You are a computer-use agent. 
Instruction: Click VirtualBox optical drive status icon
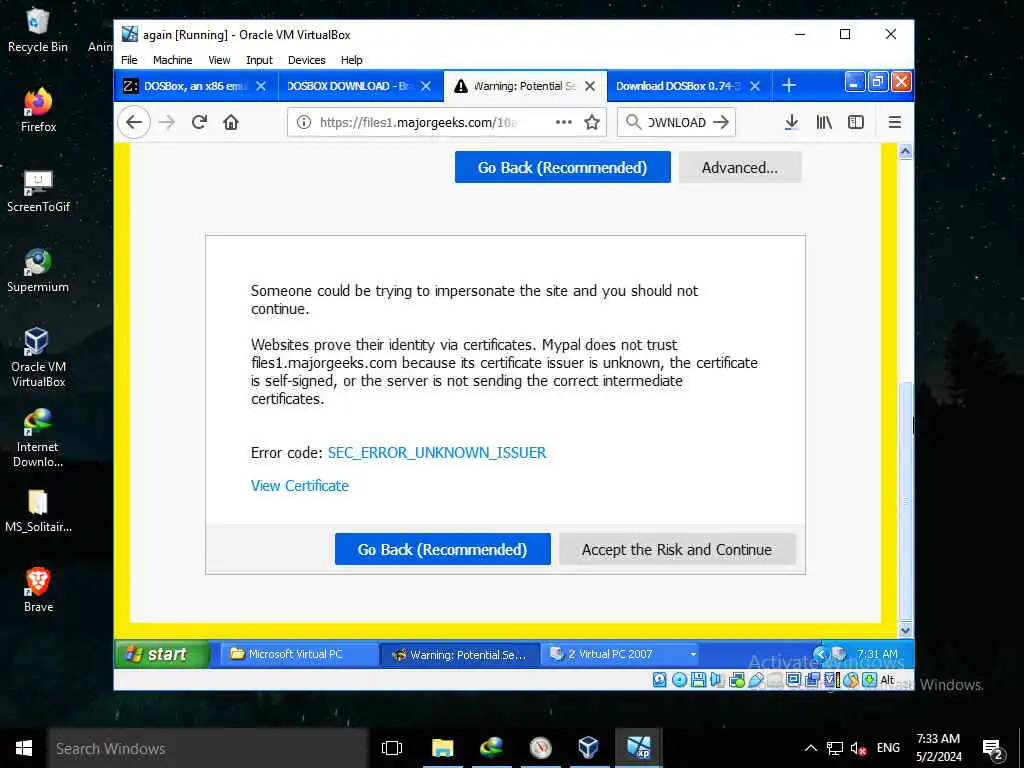[x=679, y=680]
